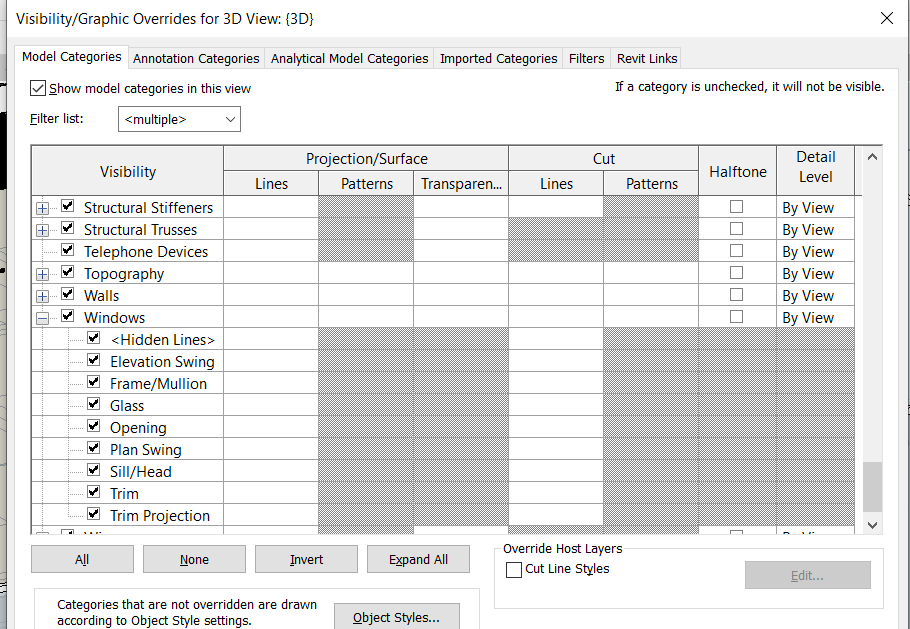Image resolution: width=910 pixels, height=629 pixels.
Task: Uncheck Show model categories in this view
Action: tap(37, 87)
